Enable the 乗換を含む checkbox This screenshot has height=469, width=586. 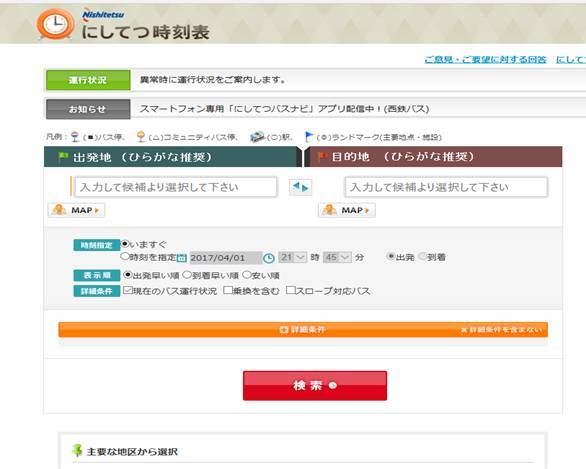(228, 290)
